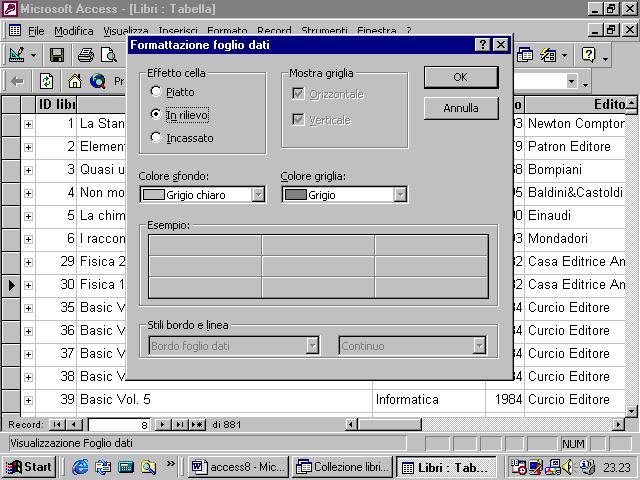
Task: Click the vertical scrollbar down arrow
Action: tap(631, 411)
